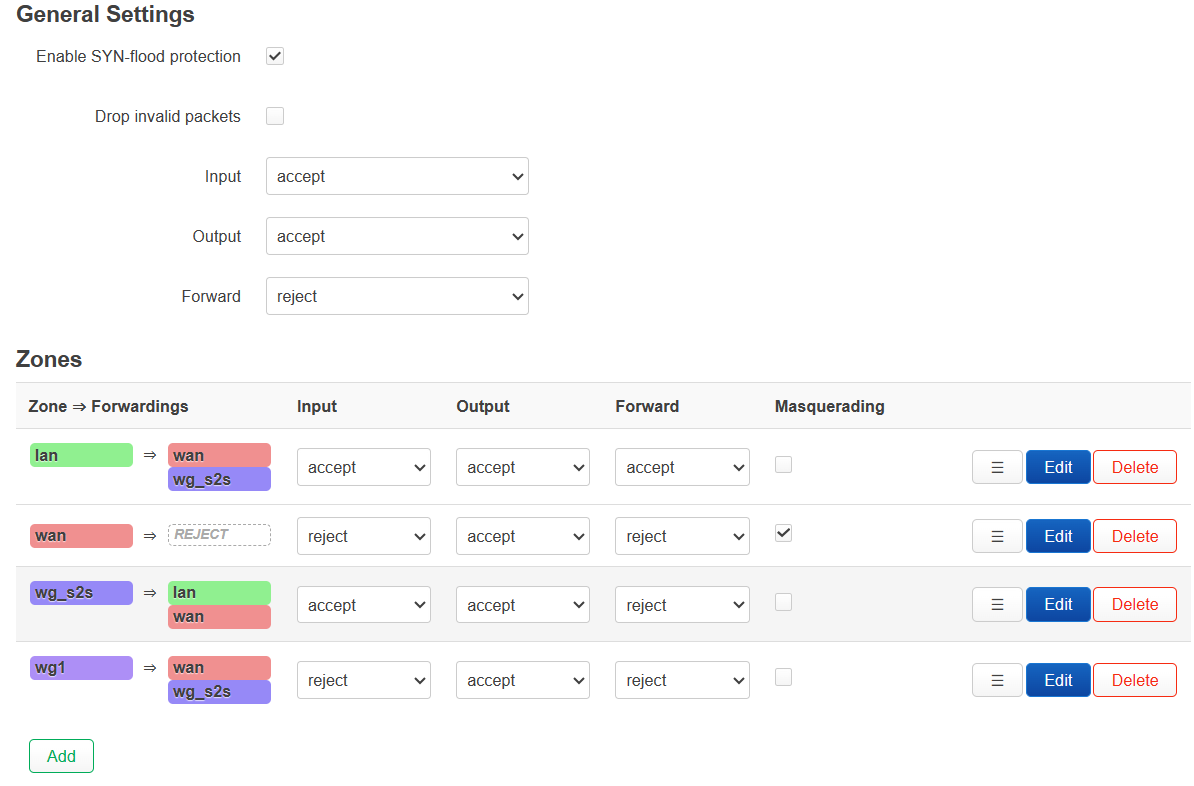Image resolution: width=1194 pixels, height=786 pixels.
Task: Click the green lan zone badge in first row
Action: click(x=81, y=455)
